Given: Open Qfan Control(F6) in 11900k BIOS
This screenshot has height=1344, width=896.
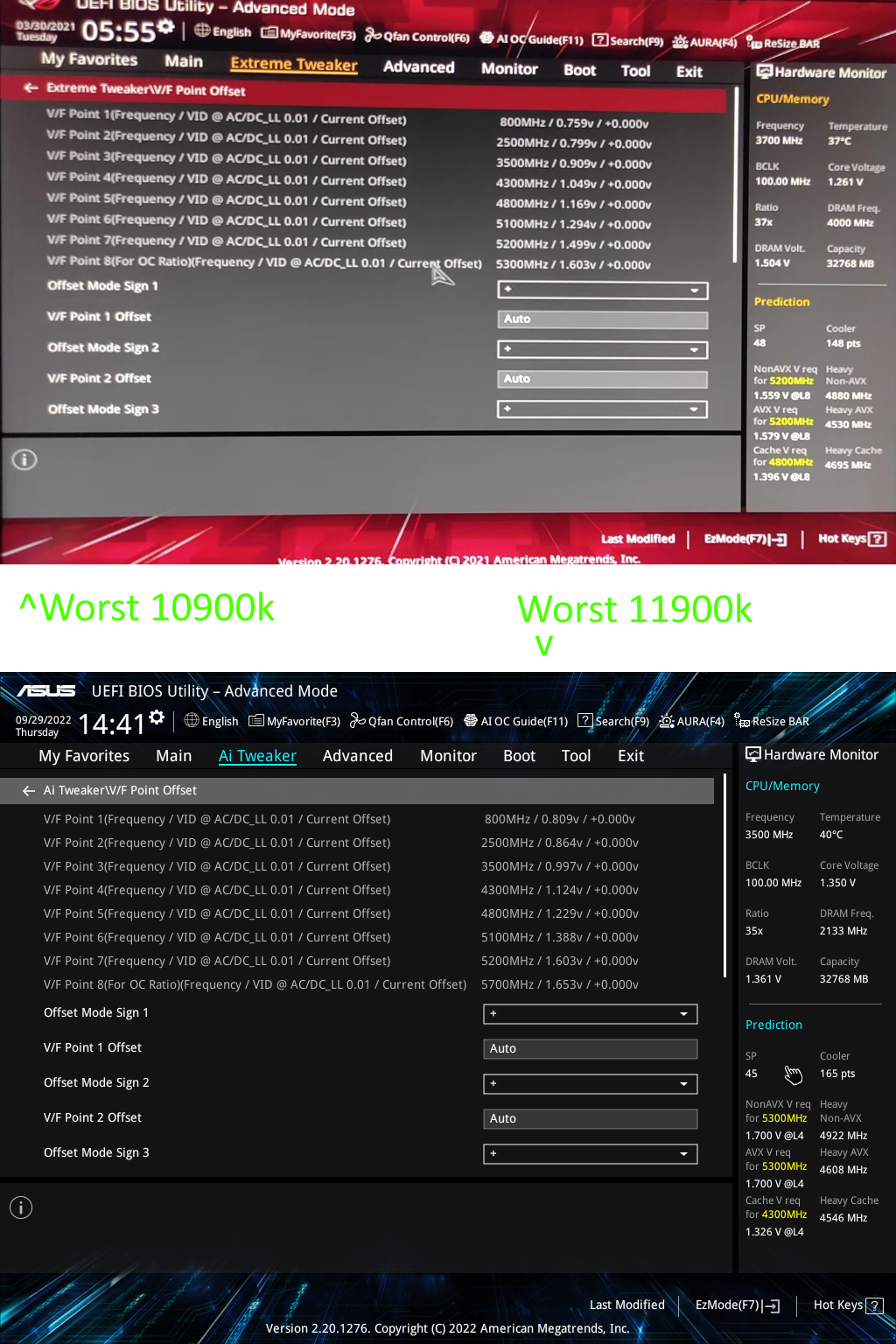Looking at the screenshot, I should tap(402, 721).
